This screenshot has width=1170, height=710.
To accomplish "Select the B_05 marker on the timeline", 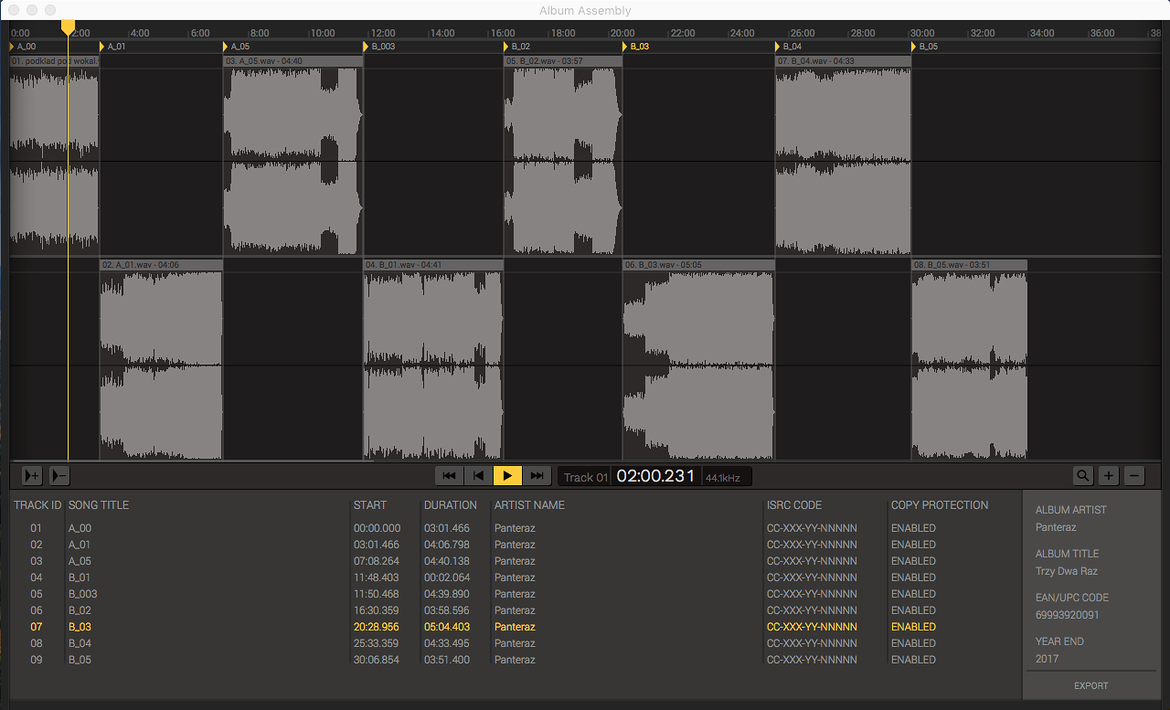I will tap(925, 46).
